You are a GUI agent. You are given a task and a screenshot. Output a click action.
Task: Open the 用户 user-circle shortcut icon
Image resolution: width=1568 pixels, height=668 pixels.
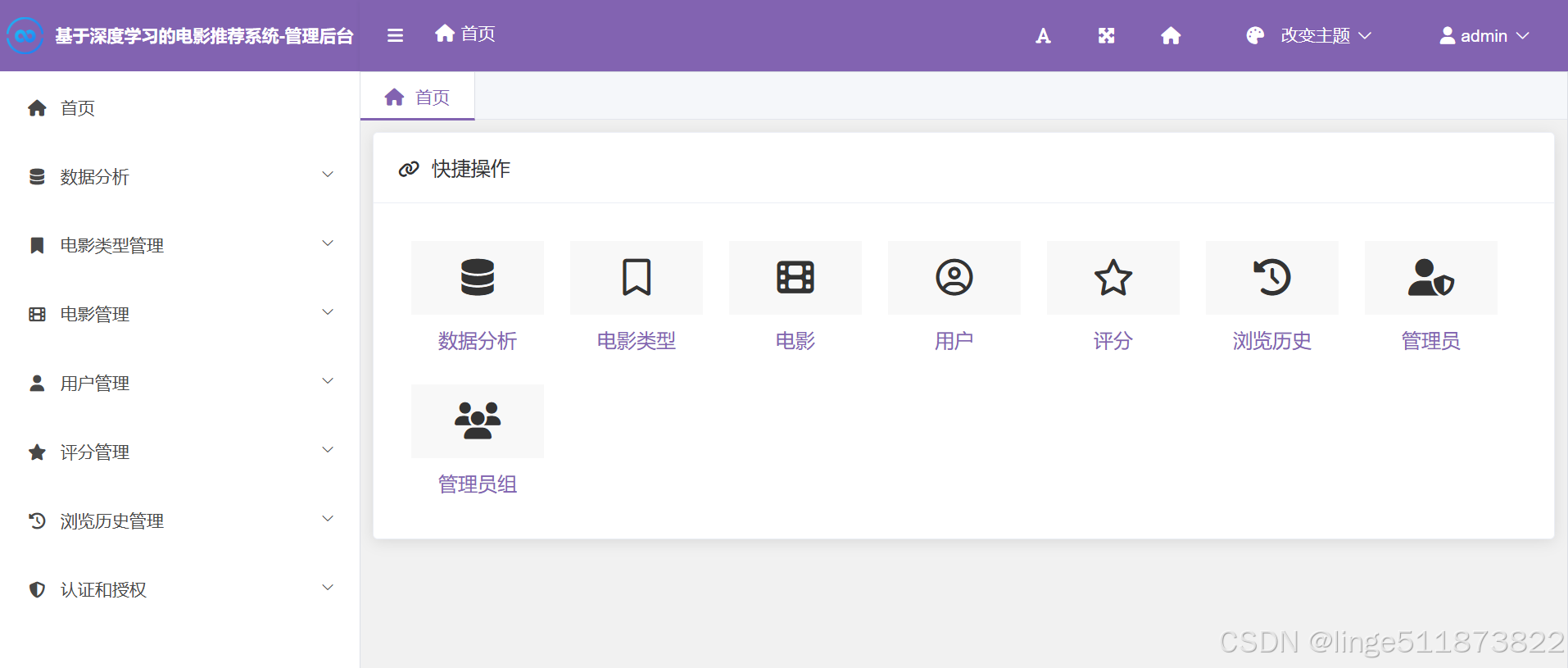pyautogui.click(x=954, y=277)
